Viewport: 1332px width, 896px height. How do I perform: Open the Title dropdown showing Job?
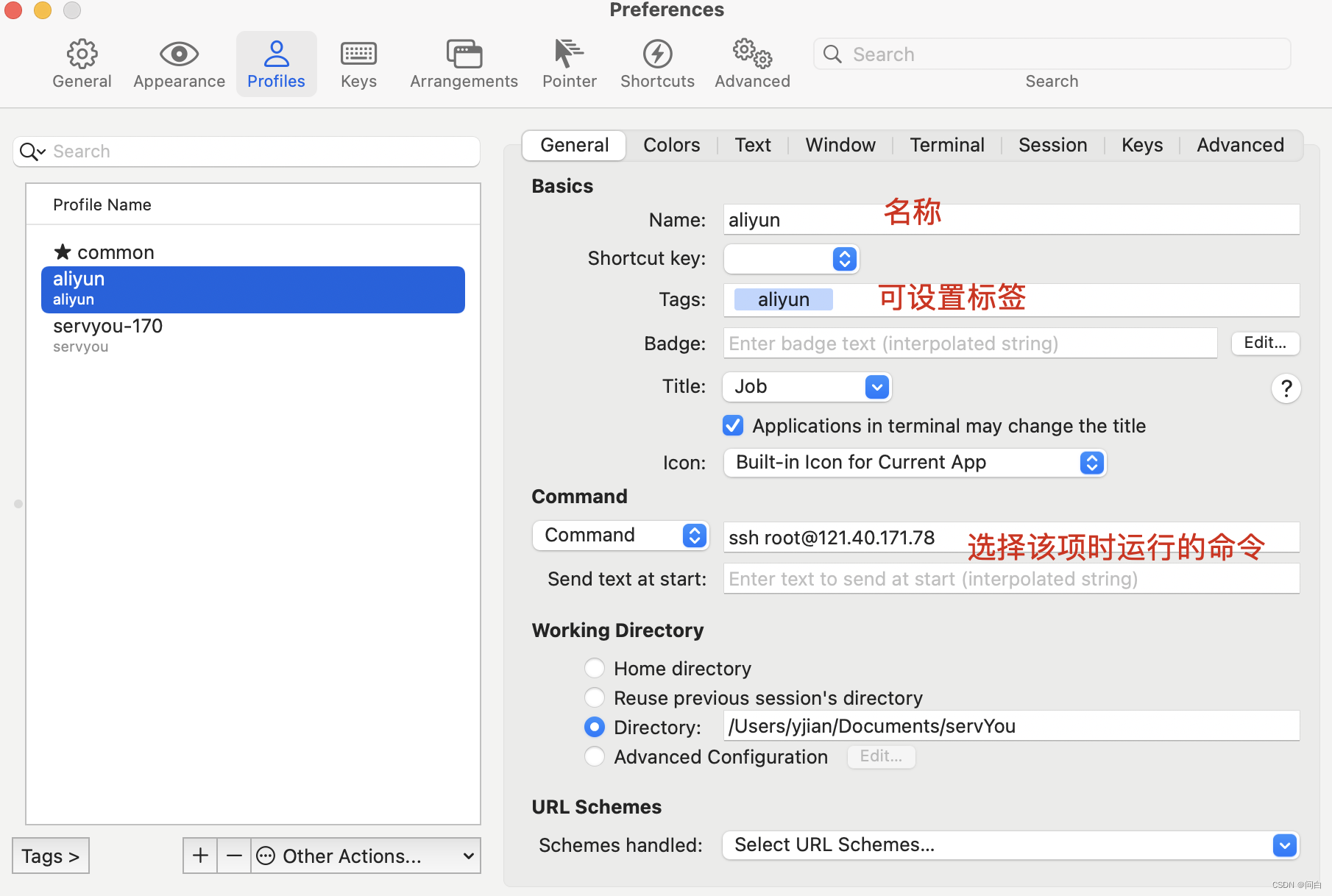point(807,386)
